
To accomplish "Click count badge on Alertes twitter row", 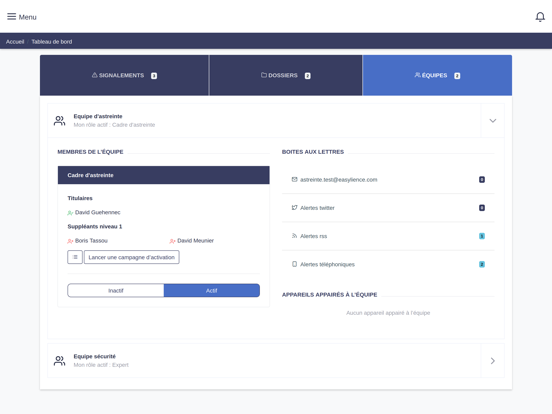I will pyautogui.click(x=482, y=208).
